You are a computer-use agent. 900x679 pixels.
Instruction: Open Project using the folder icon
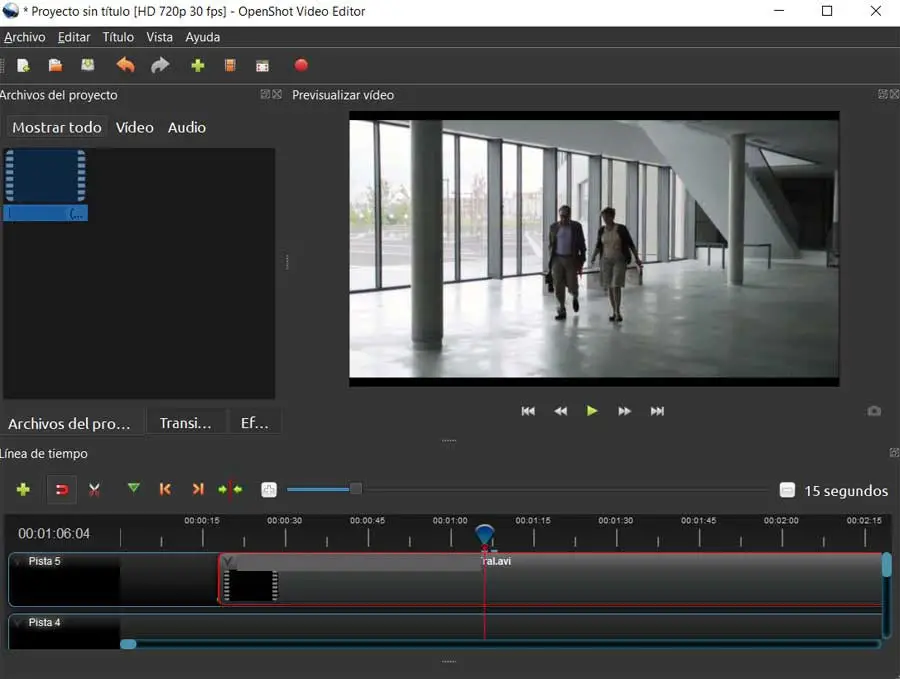pos(56,66)
